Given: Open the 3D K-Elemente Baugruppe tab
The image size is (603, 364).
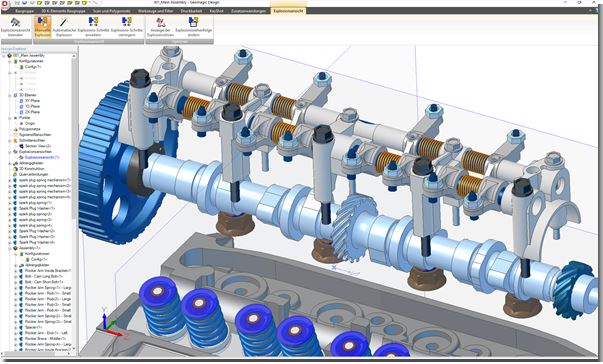Looking at the screenshot, I should click(x=63, y=11).
